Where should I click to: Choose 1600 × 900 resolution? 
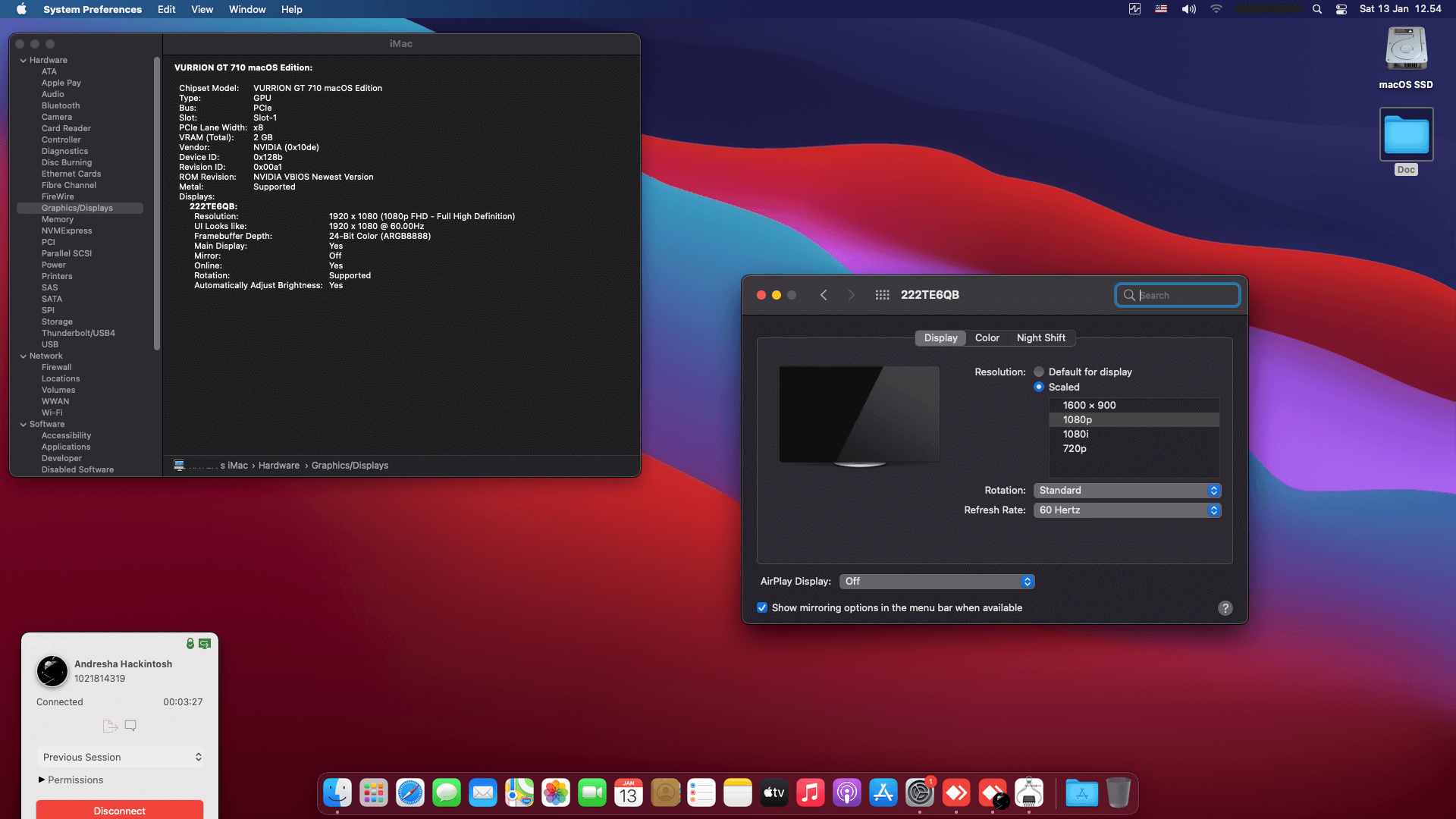[x=1134, y=405]
